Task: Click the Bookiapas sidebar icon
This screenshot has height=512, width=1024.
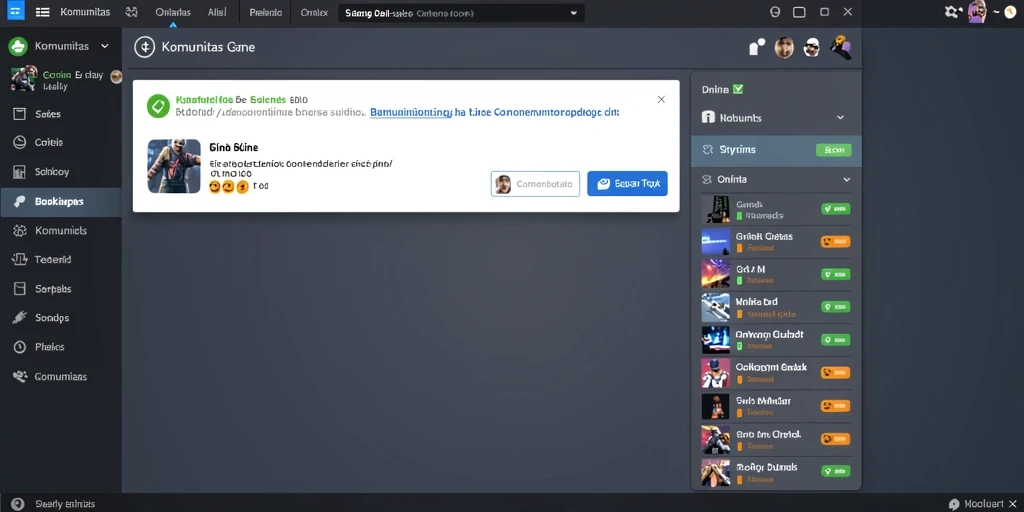Action: [x=20, y=202]
